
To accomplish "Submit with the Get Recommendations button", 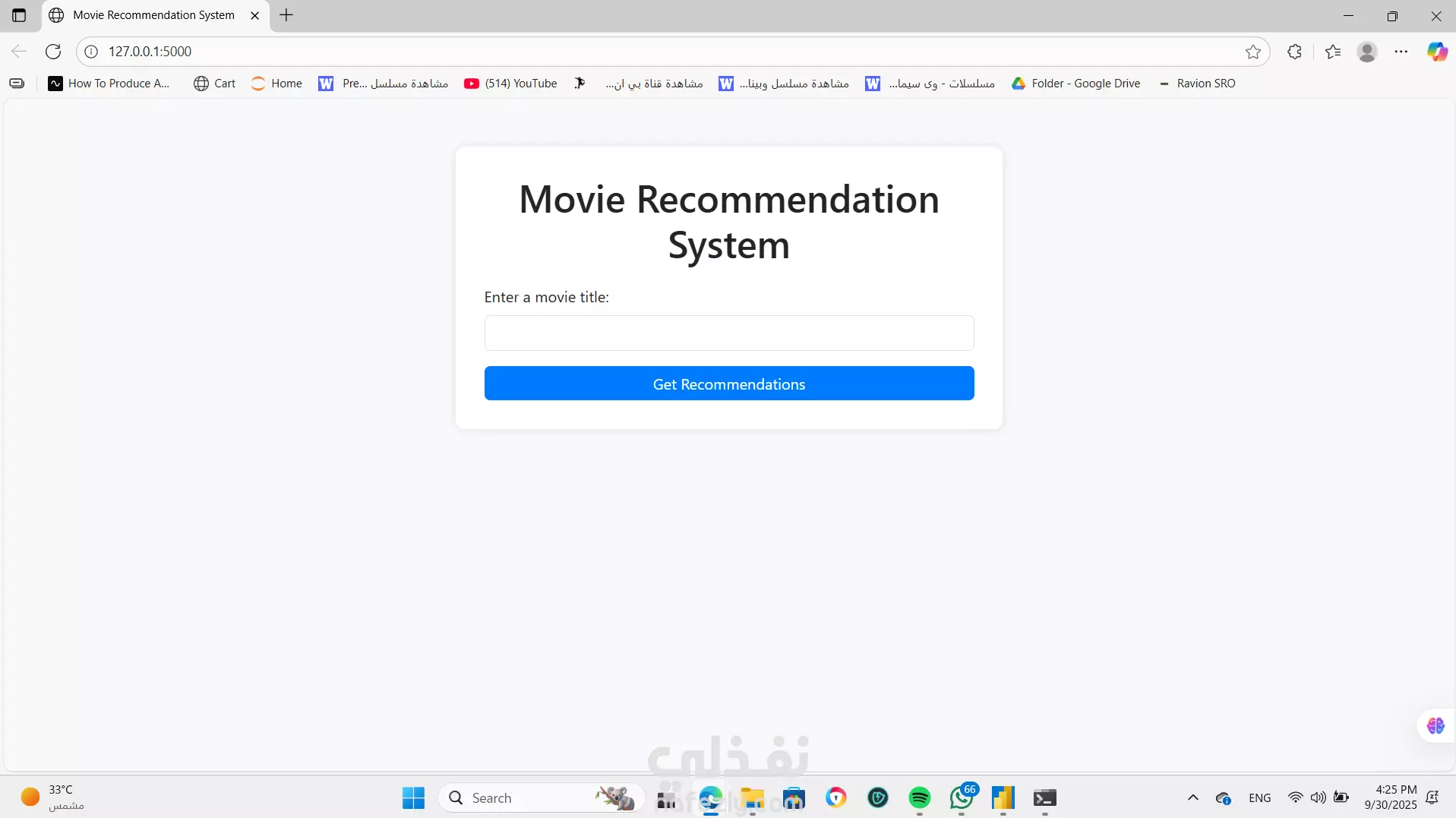I will (729, 384).
